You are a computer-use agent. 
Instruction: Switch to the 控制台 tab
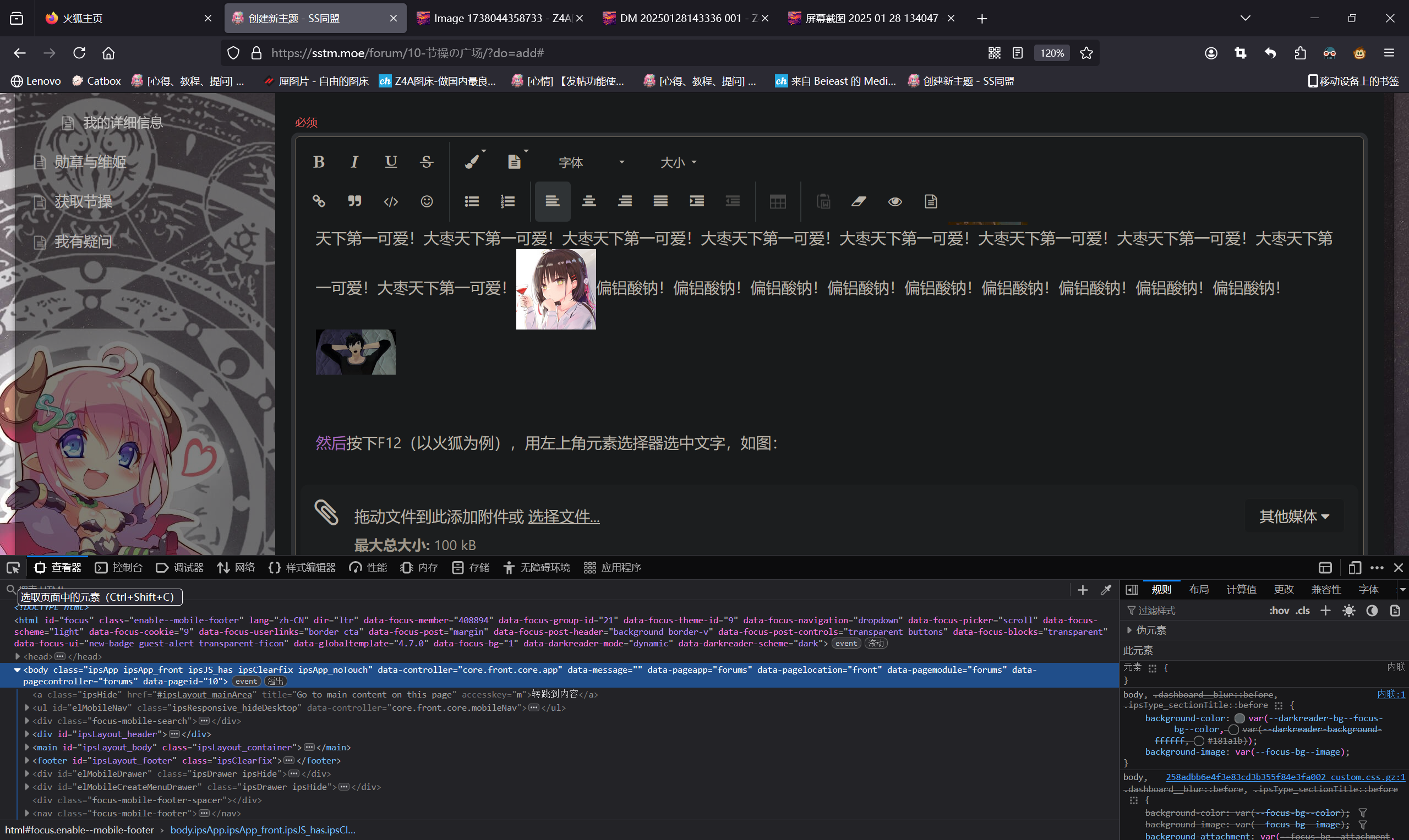pos(119,568)
